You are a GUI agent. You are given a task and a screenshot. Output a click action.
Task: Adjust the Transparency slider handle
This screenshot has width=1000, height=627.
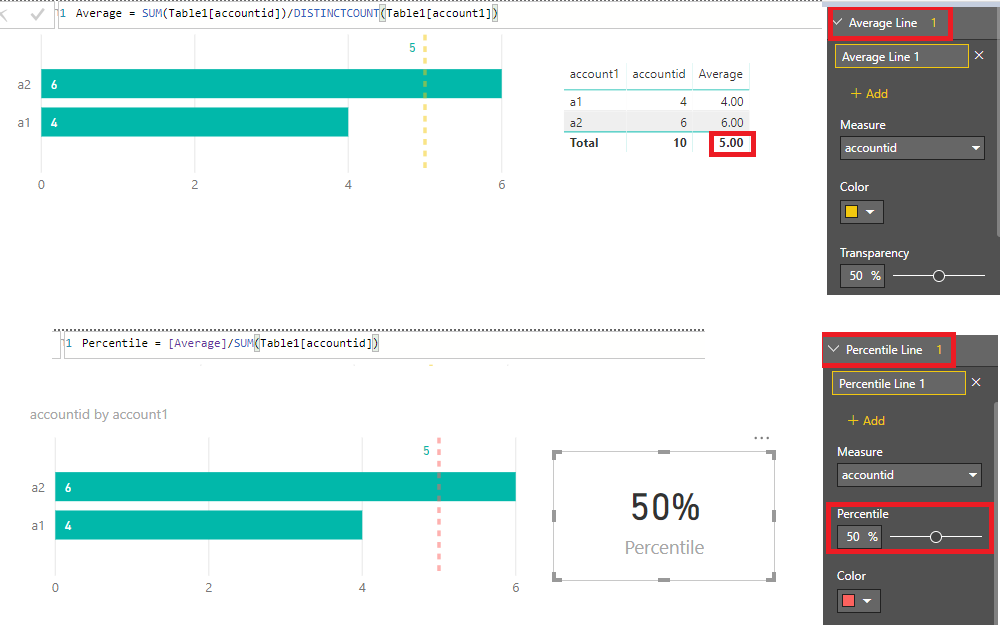coord(939,276)
